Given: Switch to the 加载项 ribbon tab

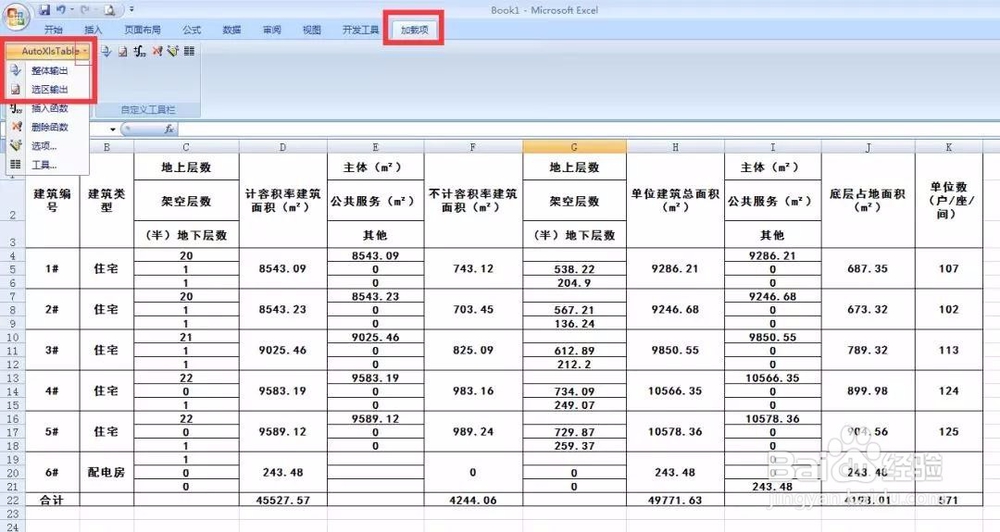Looking at the screenshot, I should [414, 29].
